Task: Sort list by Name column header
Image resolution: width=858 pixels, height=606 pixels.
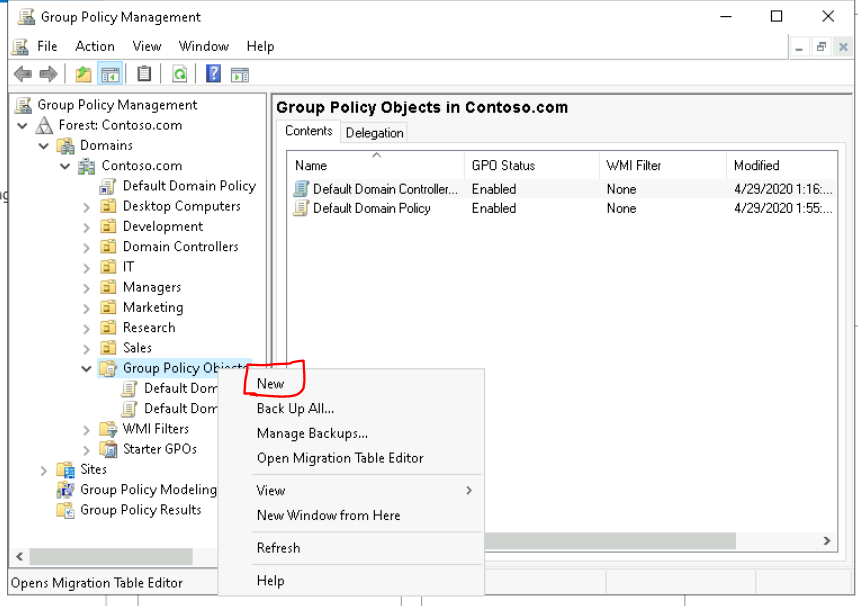Action: click(x=376, y=165)
